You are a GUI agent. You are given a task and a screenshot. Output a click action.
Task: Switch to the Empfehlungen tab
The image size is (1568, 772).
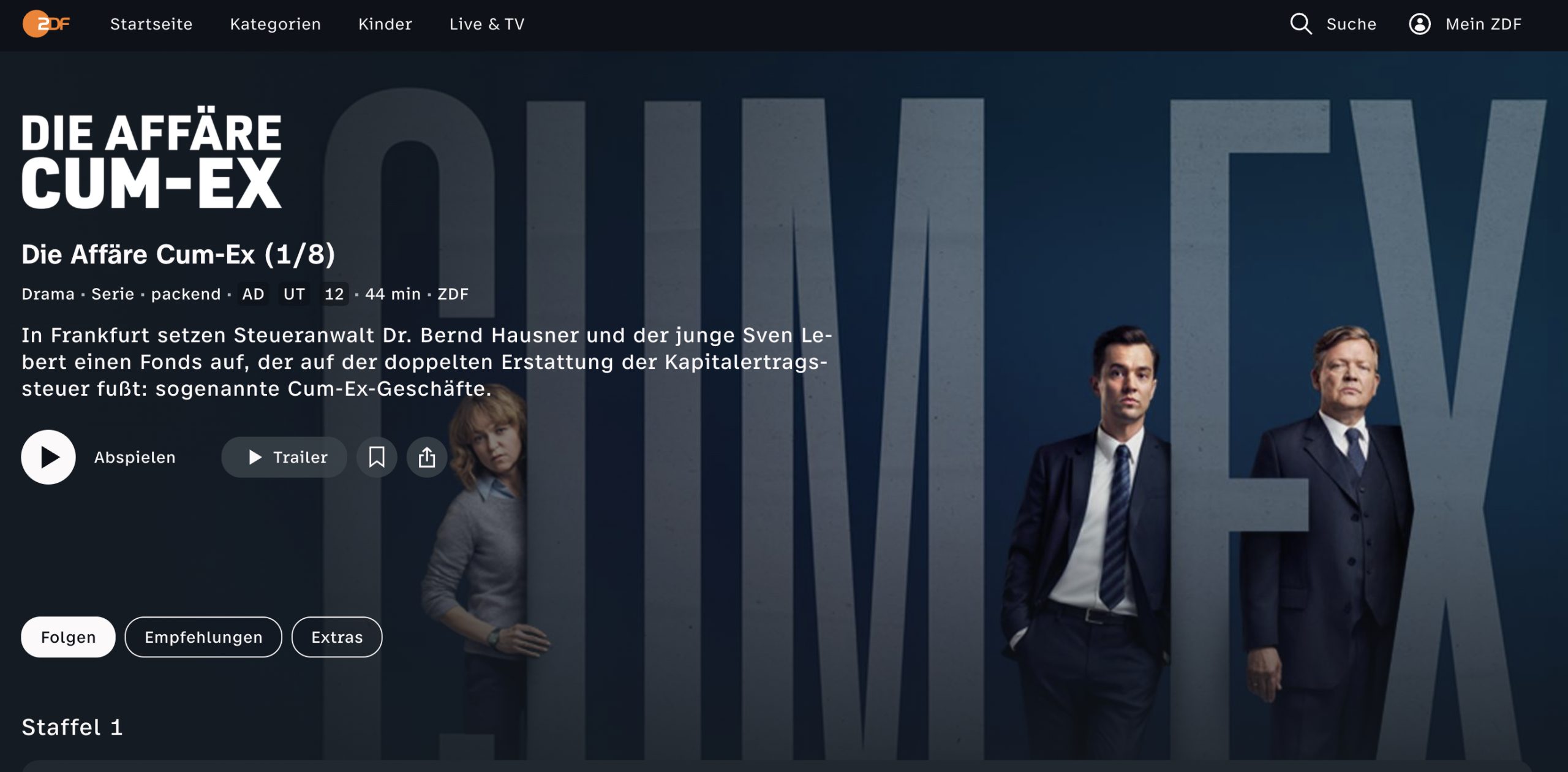coord(203,637)
